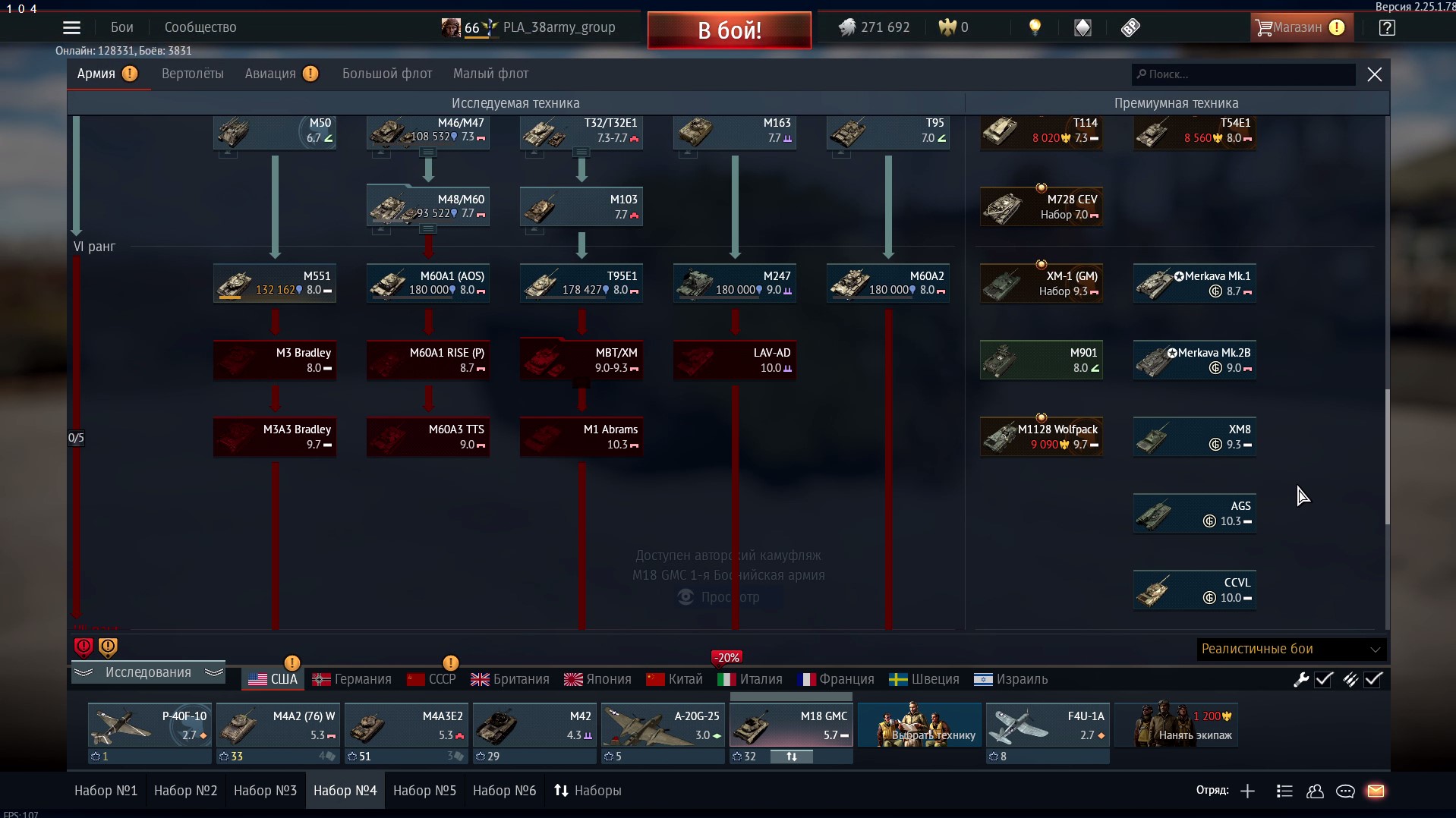This screenshot has width=1456, height=818.
Task: Select the Израиль nation tab
Action: 1011,679
